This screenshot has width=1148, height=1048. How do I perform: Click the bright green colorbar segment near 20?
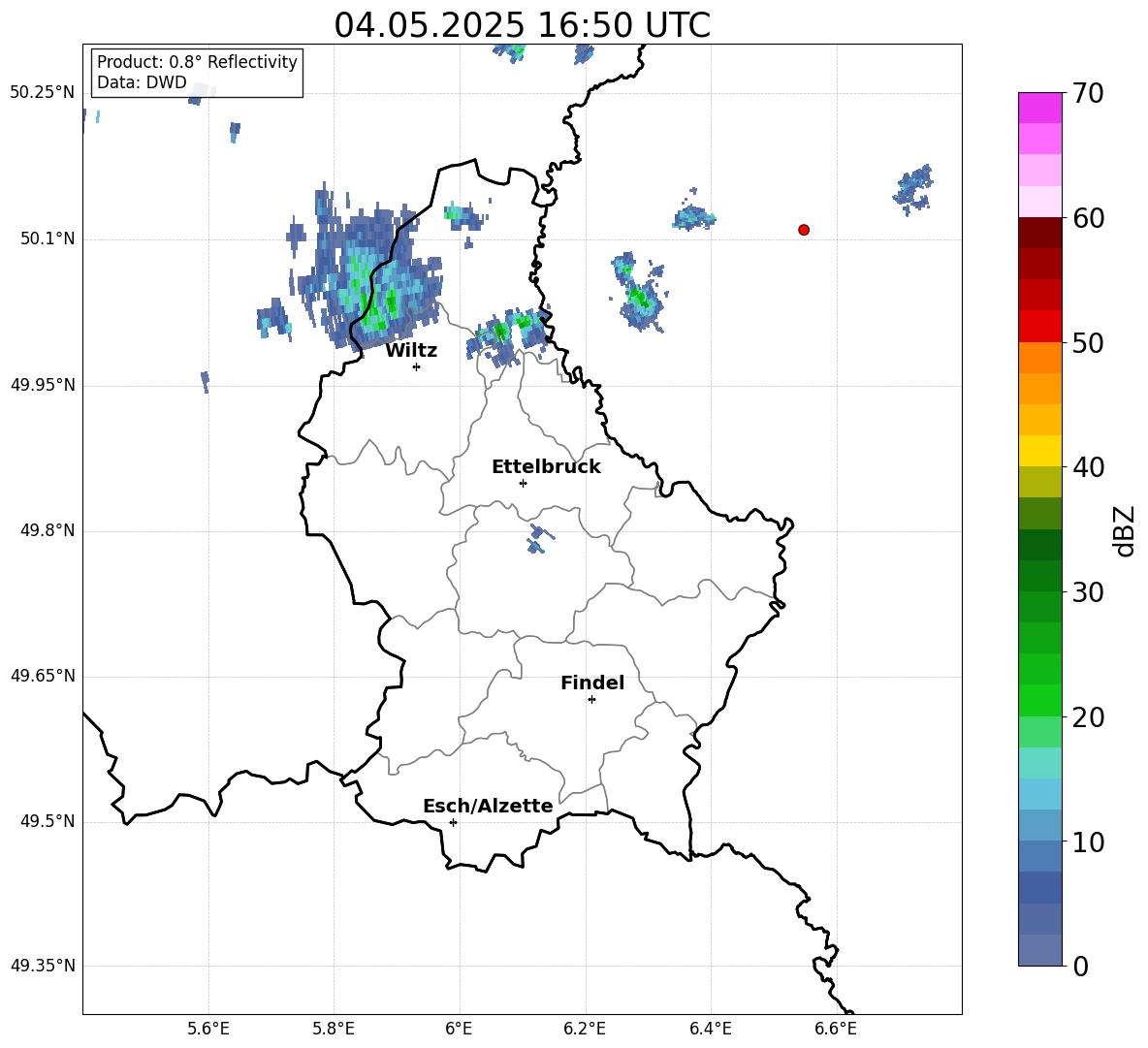pyautogui.click(x=1039, y=700)
